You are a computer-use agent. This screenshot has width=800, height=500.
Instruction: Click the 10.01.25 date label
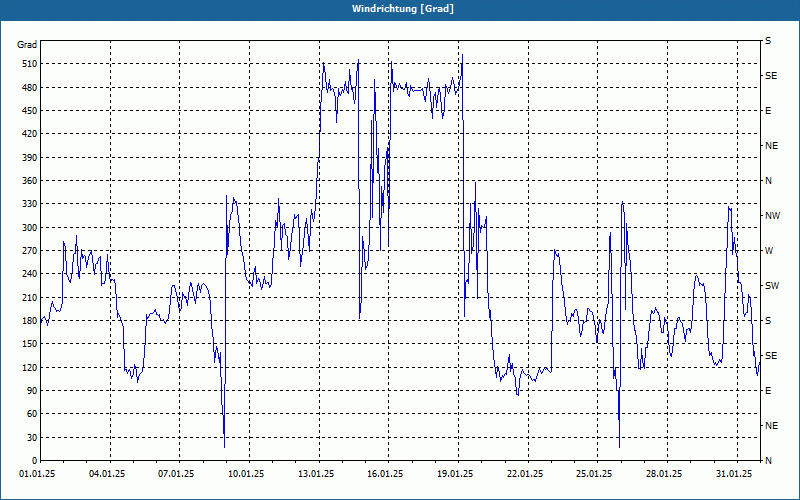(x=246, y=474)
